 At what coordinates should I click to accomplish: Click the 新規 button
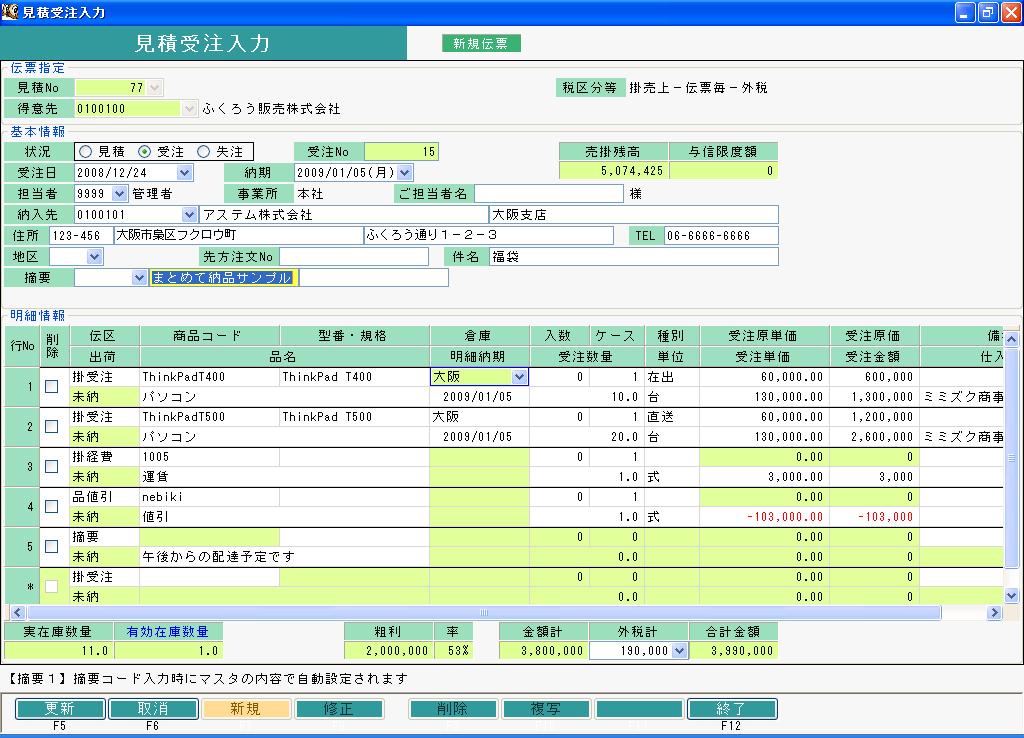pyautogui.click(x=246, y=709)
